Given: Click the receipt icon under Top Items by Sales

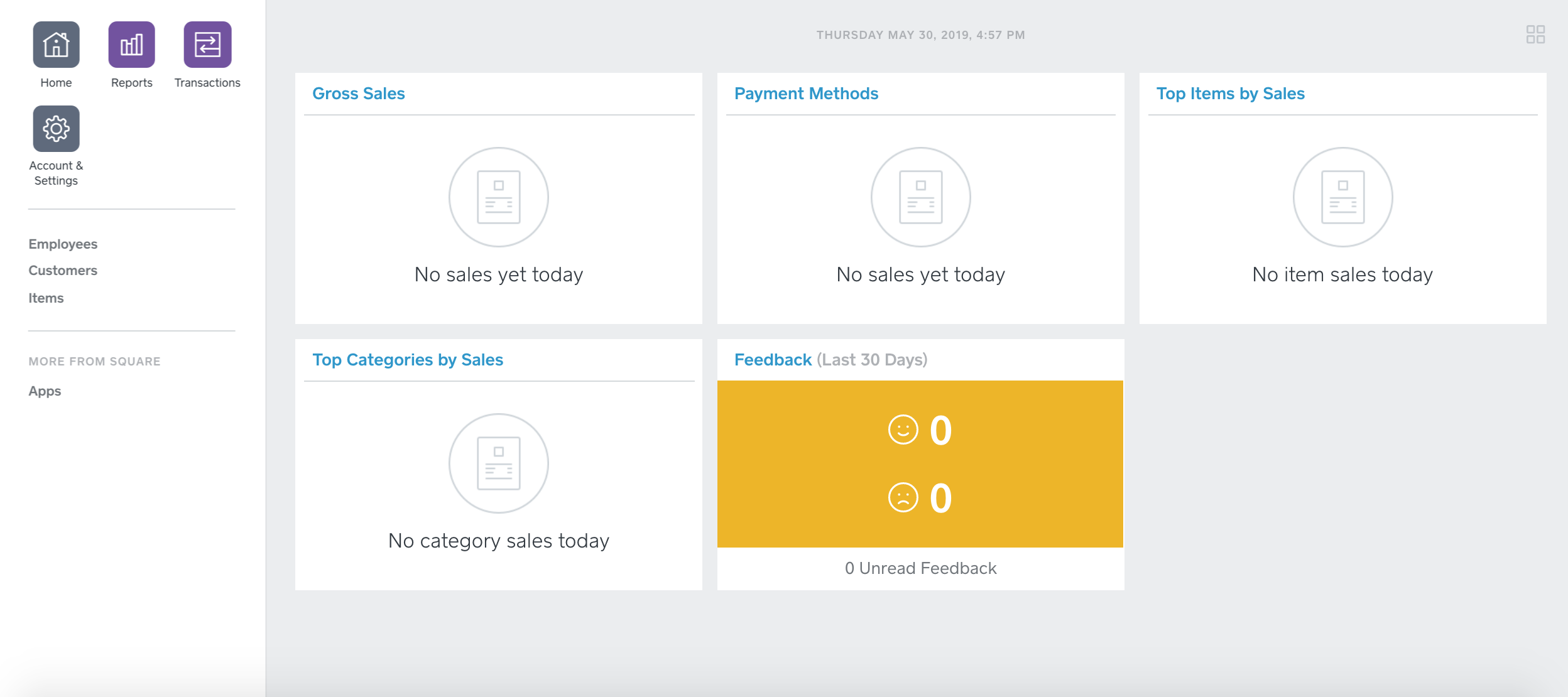Looking at the screenshot, I should click(x=1342, y=197).
